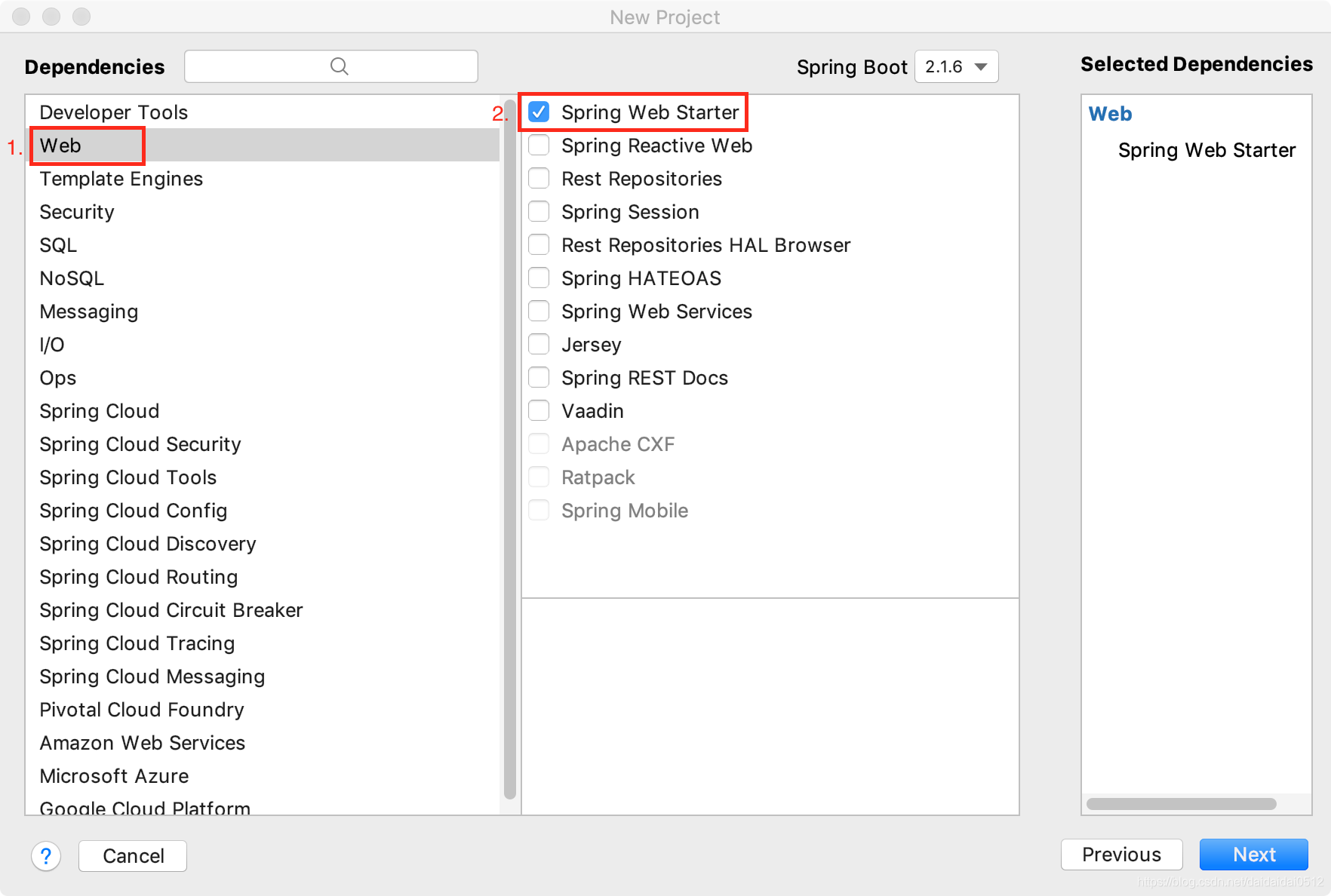This screenshot has height=896, width=1331.
Task: Select Spring Cloud Security category
Action: (x=263, y=444)
